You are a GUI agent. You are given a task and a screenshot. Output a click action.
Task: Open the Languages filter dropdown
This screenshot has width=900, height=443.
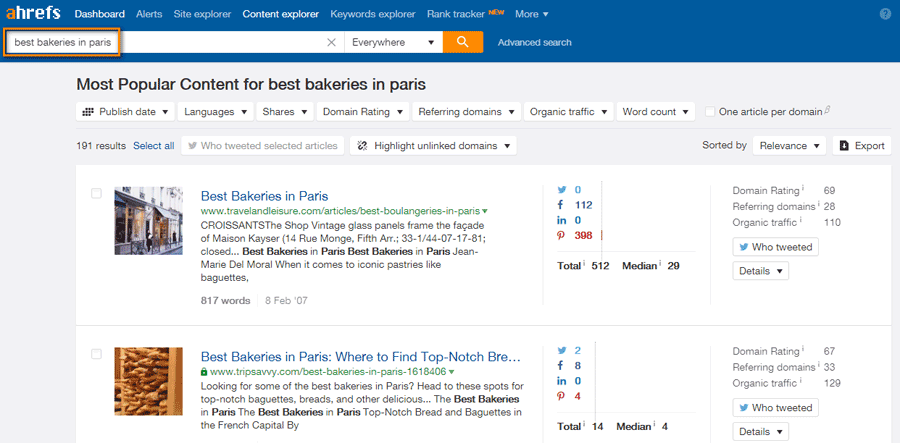[x=216, y=112]
